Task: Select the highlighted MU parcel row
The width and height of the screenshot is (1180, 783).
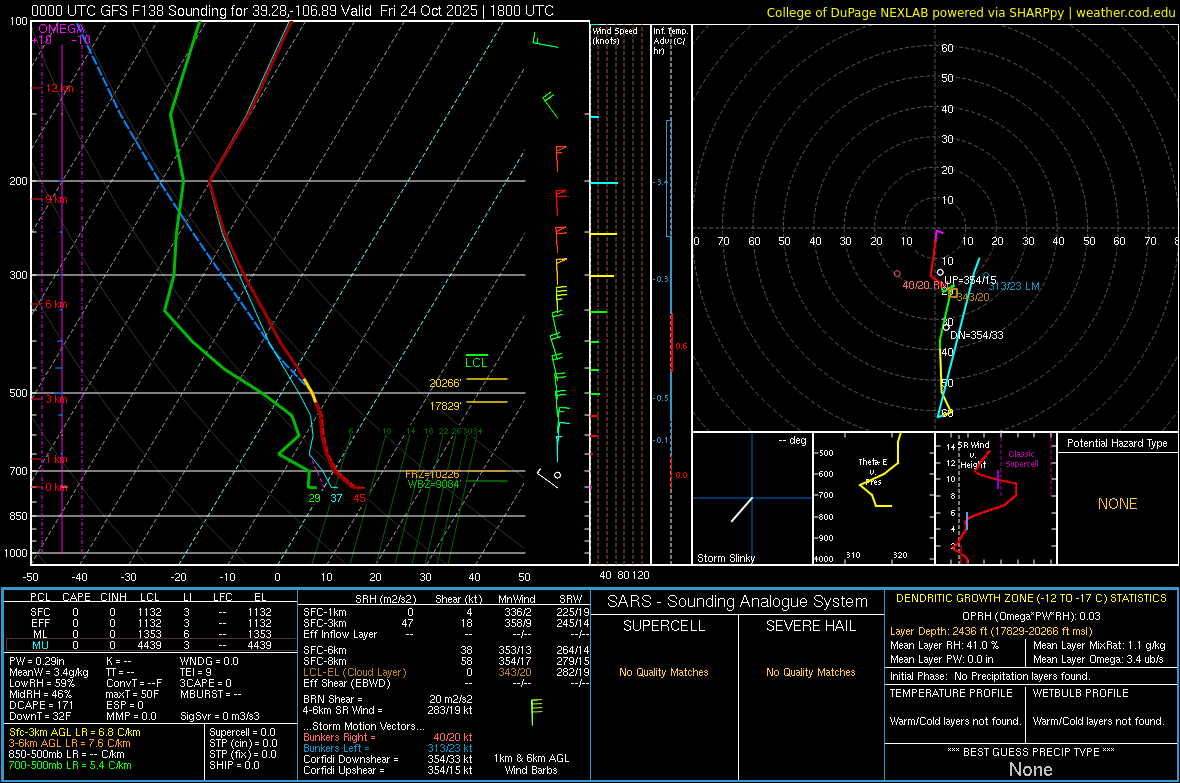Action: click(x=151, y=645)
